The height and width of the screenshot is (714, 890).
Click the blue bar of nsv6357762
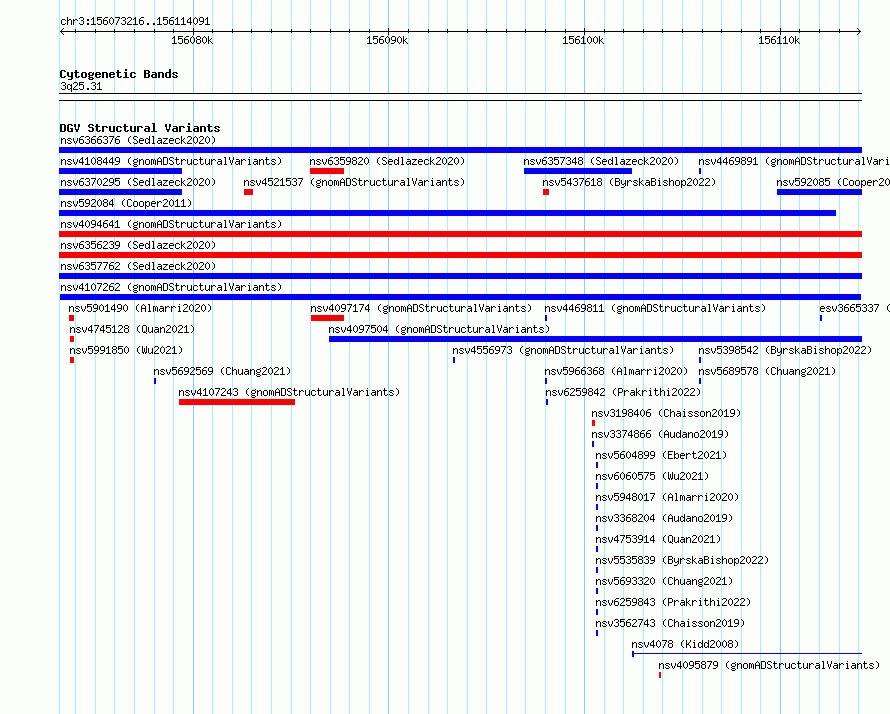pos(460,276)
